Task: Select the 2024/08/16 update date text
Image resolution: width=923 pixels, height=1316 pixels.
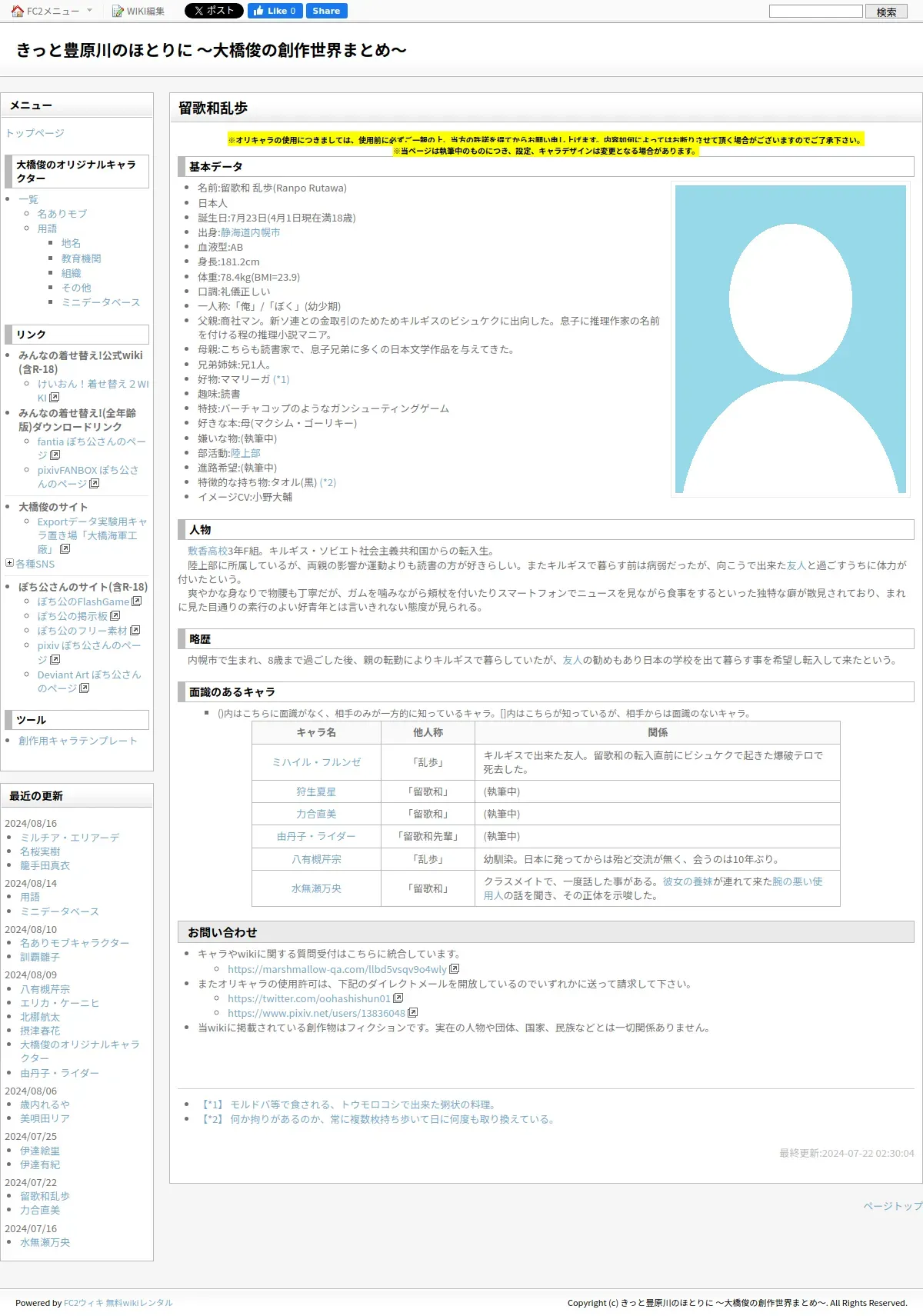Action: tap(31, 823)
